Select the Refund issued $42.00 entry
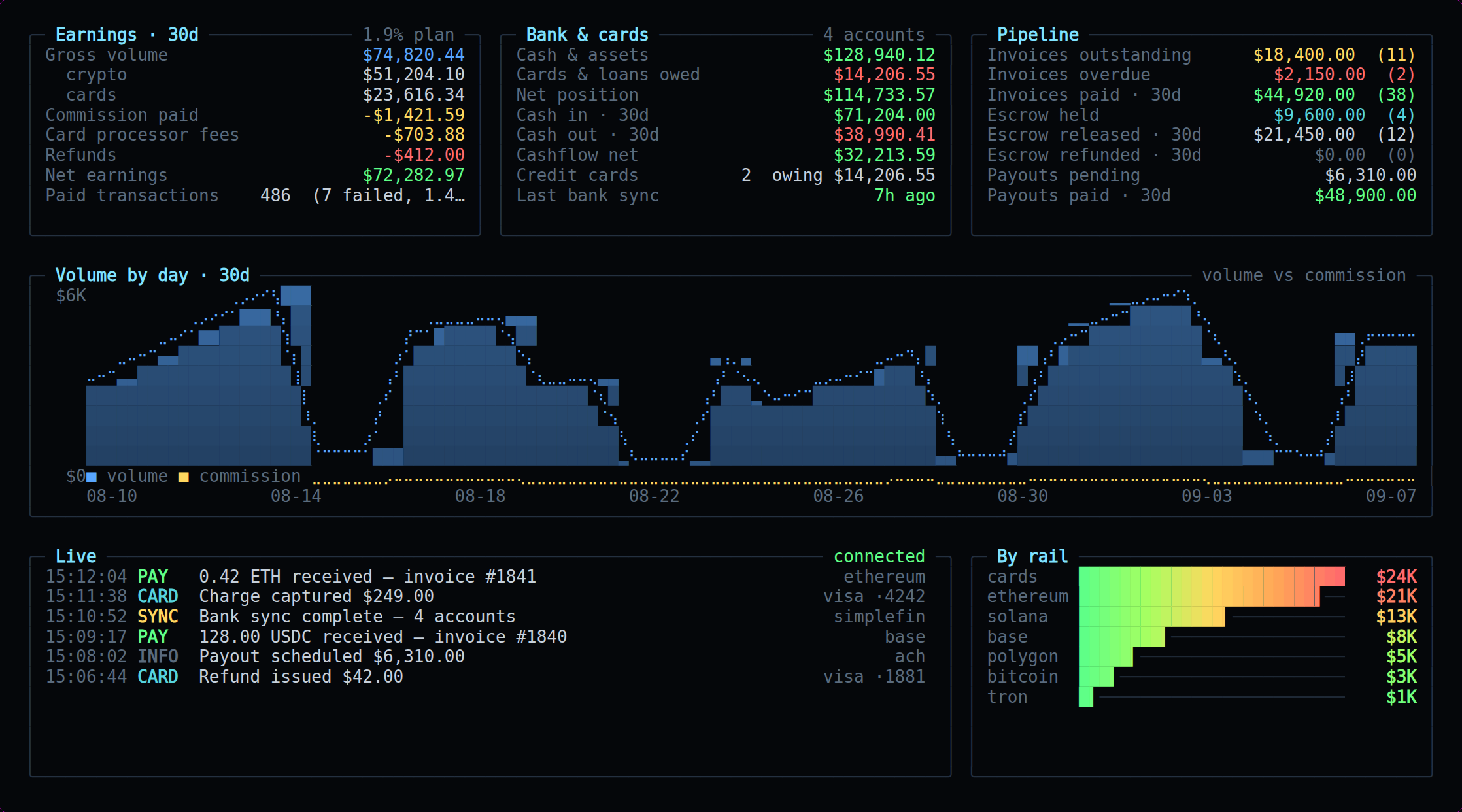This screenshot has width=1462, height=812. [x=485, y=677]
